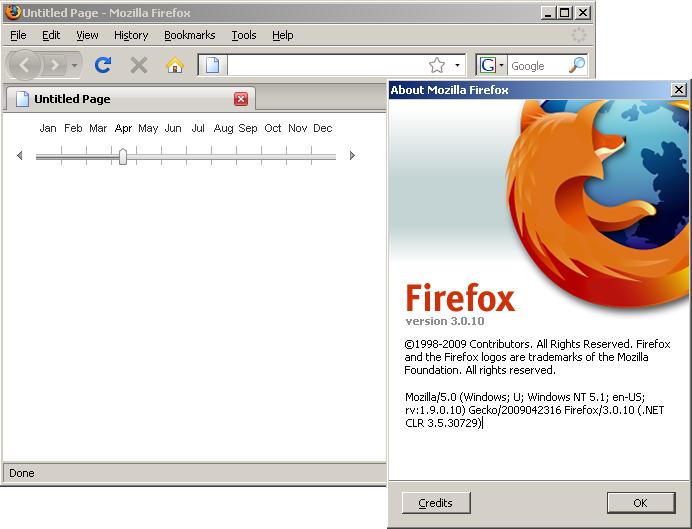Open the address bar history dropdown
The width and height of the screenshot is (692, 529).
coord(457,65)
